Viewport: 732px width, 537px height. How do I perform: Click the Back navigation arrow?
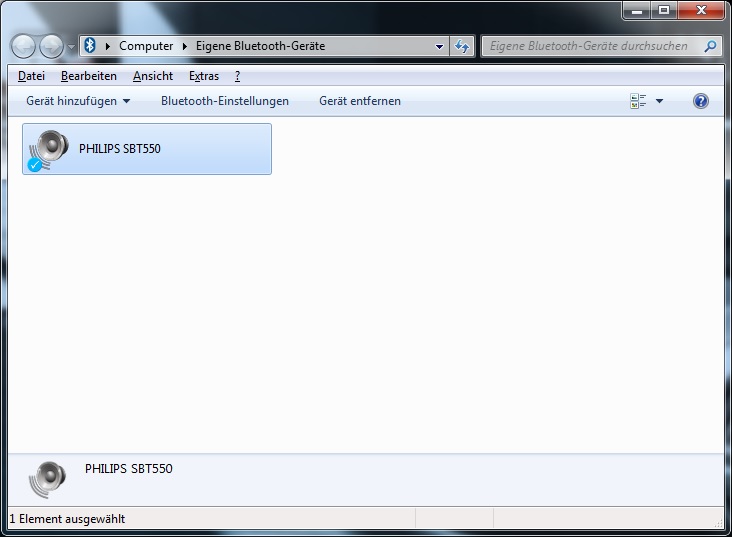23,46
